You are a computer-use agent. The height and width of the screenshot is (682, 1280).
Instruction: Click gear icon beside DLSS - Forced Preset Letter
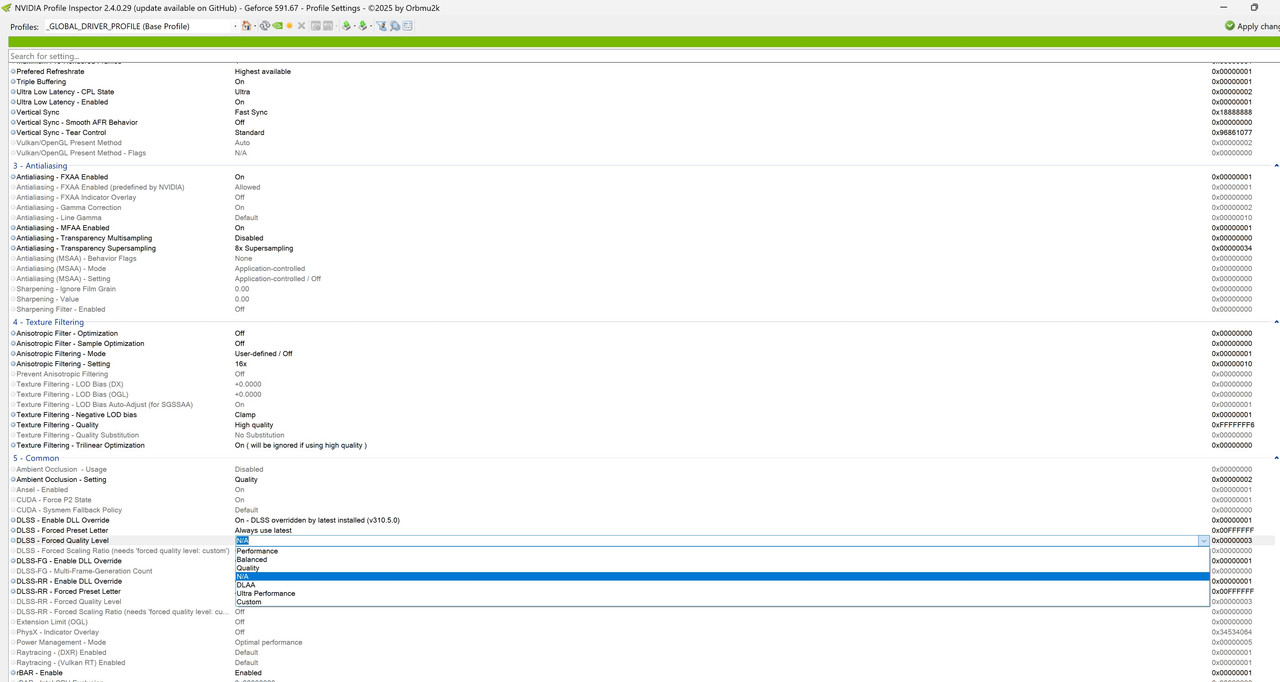(x=13, y=530)
